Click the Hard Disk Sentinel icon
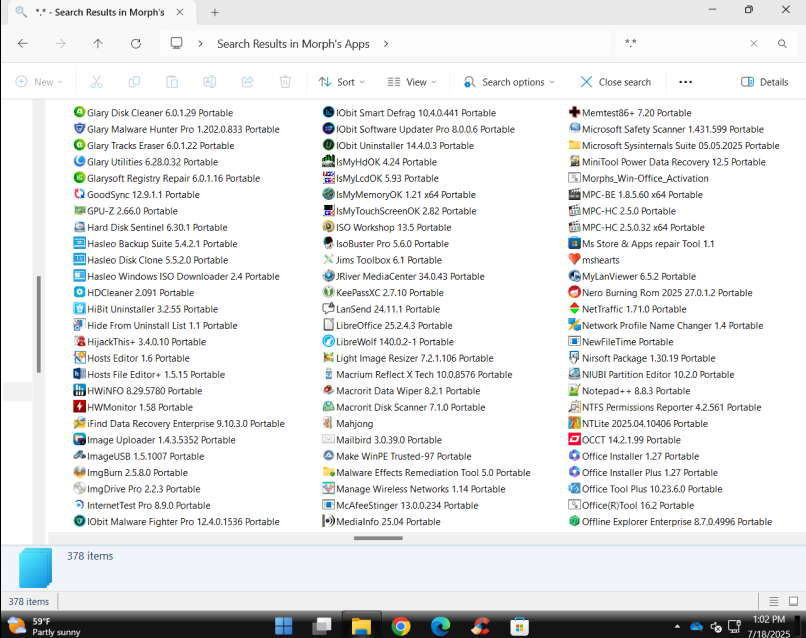 [x=79, y=227]
